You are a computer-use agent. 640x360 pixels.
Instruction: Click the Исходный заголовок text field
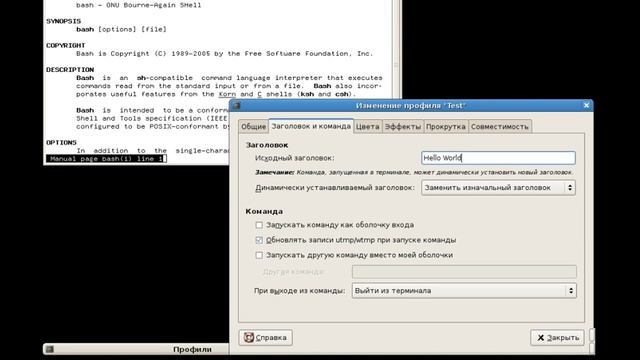(x=498, y=158)
